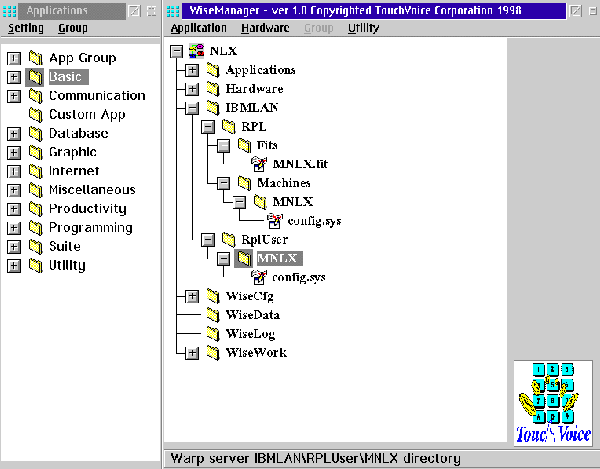Collapse the NLX root node
The width and height of the screenshot is (600, 469).
[176, 51]
